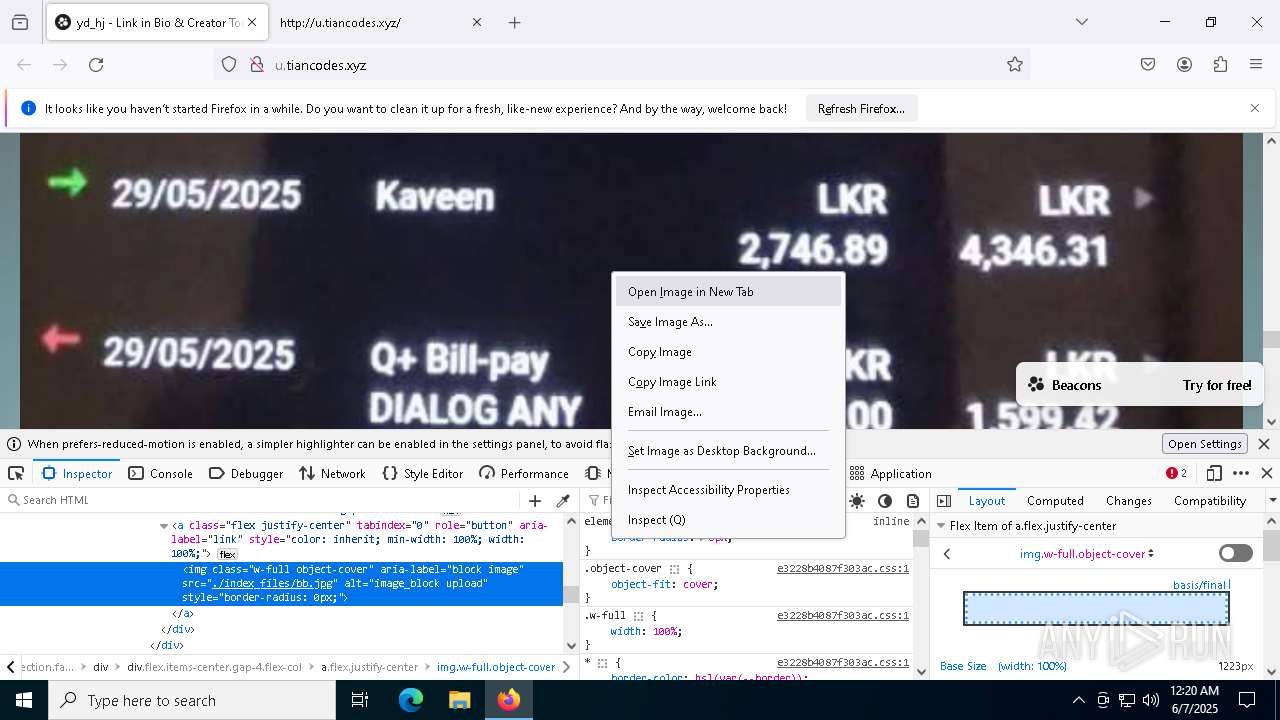
Task: Toggle dark color scheme simulation
Action: 885,501
